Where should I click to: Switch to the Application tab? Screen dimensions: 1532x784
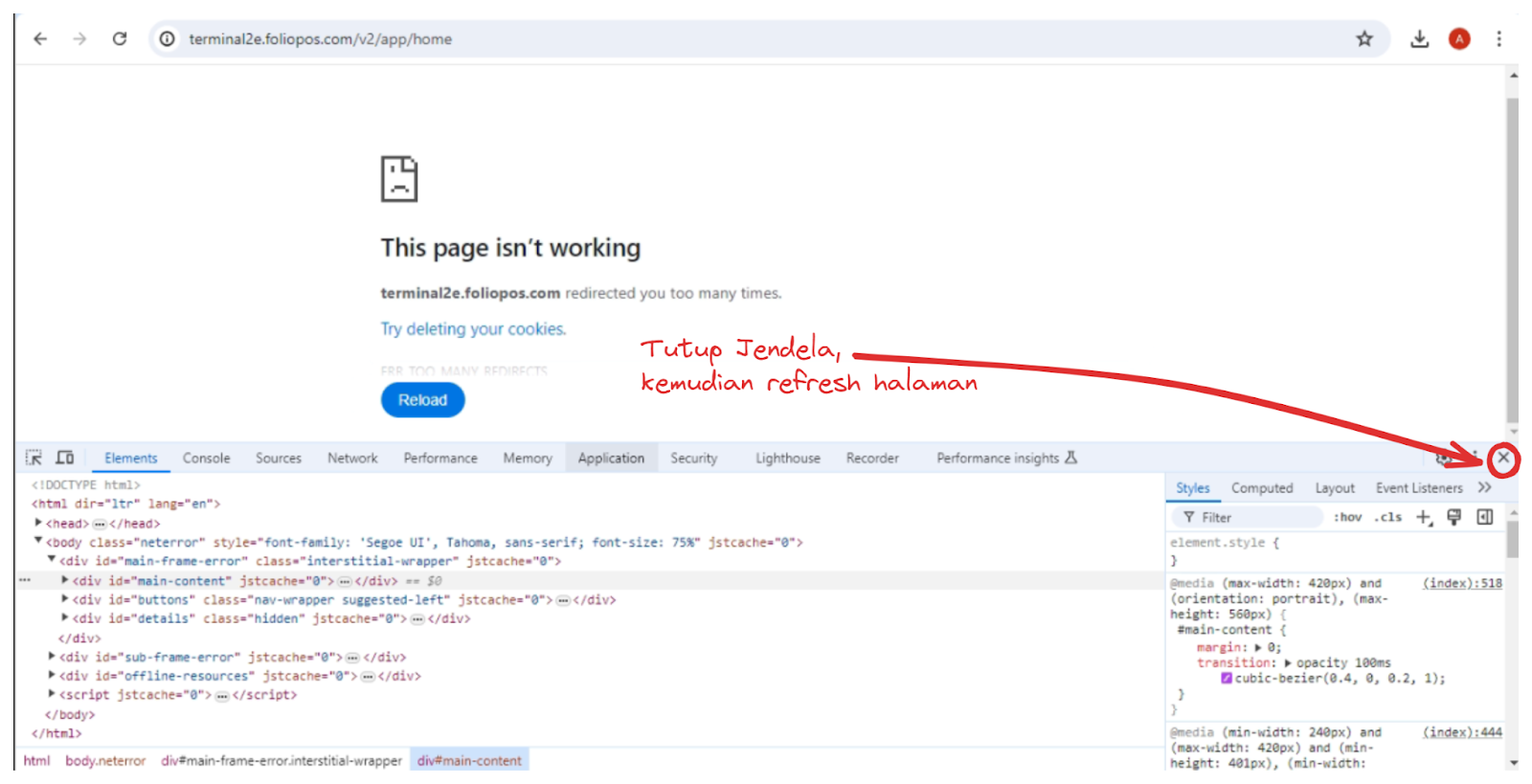click(x=611, y=459)
